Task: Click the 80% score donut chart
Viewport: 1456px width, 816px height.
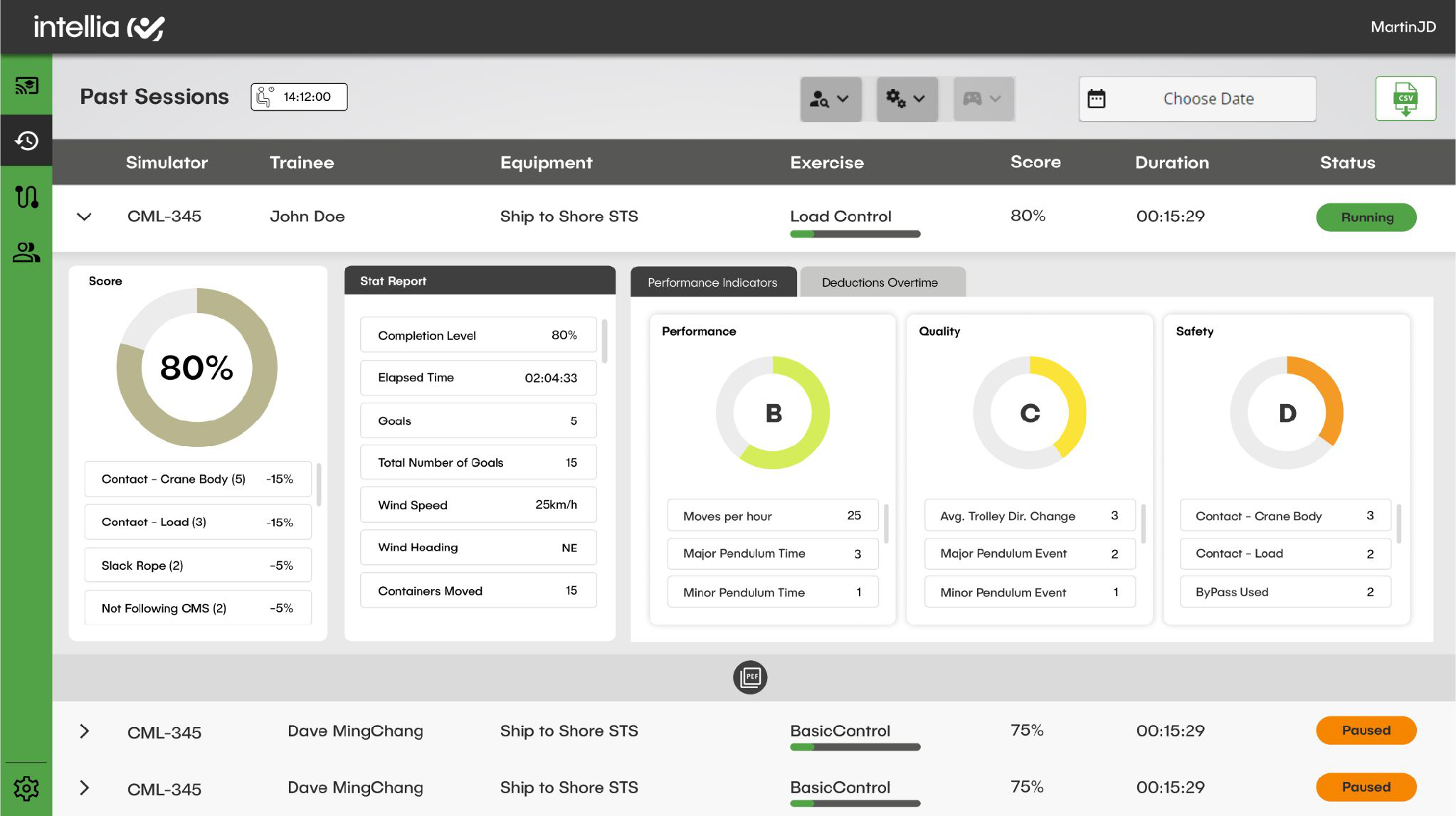Action: pyautogui.click(x=197, y=368)
